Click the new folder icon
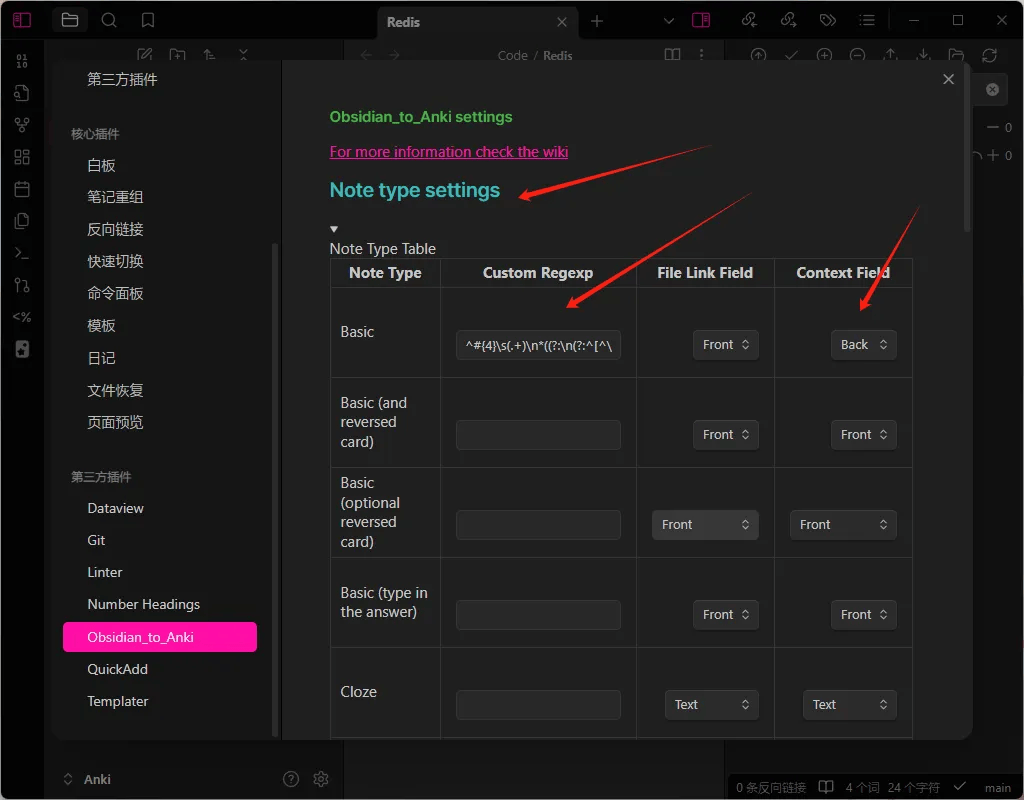1024x800 pixels. click(177, 55)
